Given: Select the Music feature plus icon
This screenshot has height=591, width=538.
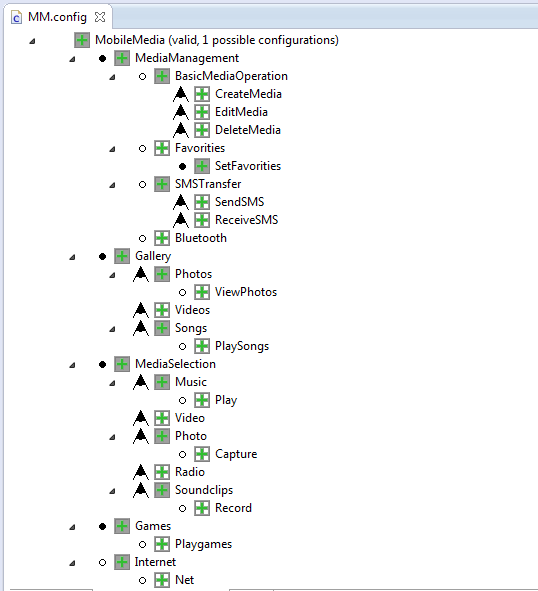Looking at the screenshot, I should coord(162,382).
